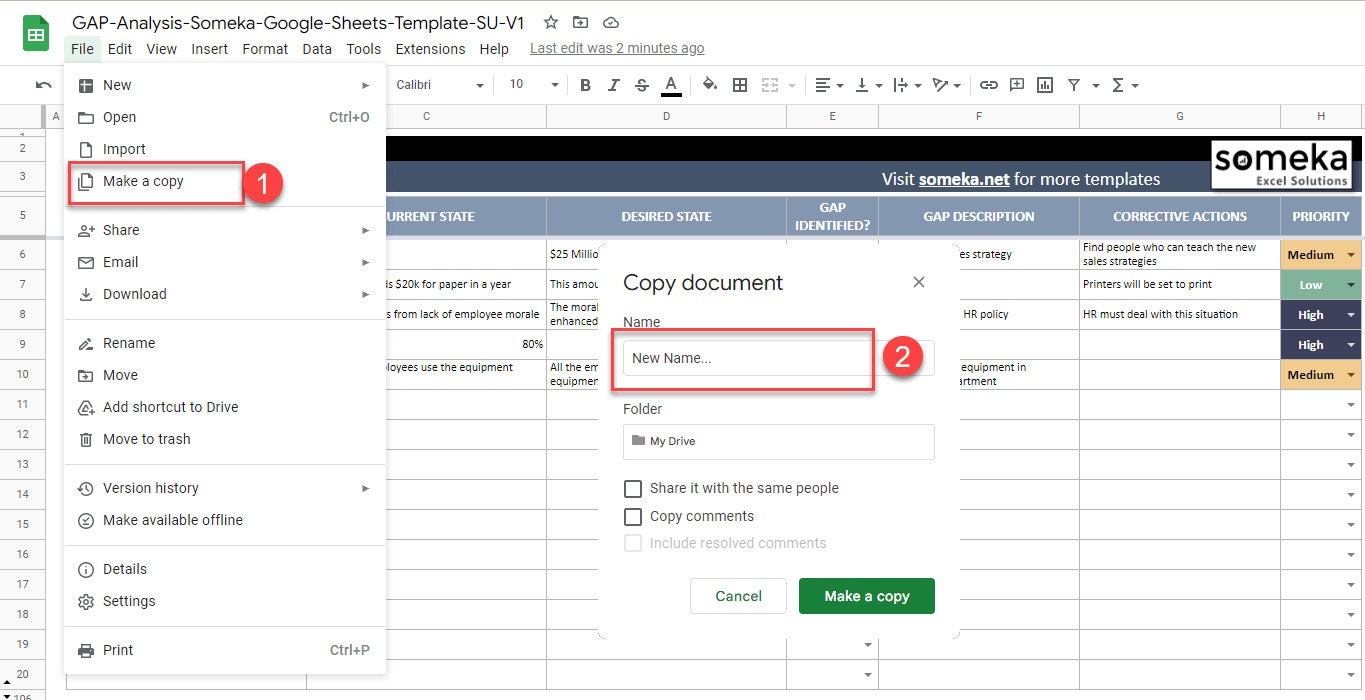The image size is (1365, 700).
Task: Select Add shortcut to Drive
Action: pos(225,407)
